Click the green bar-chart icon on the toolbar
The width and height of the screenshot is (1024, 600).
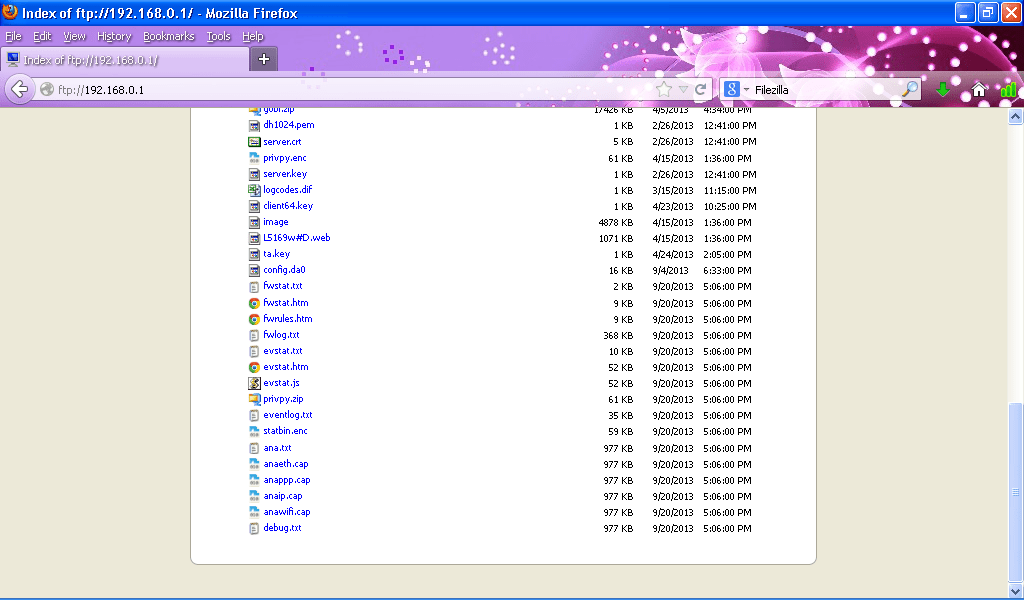pos(1010,89)
